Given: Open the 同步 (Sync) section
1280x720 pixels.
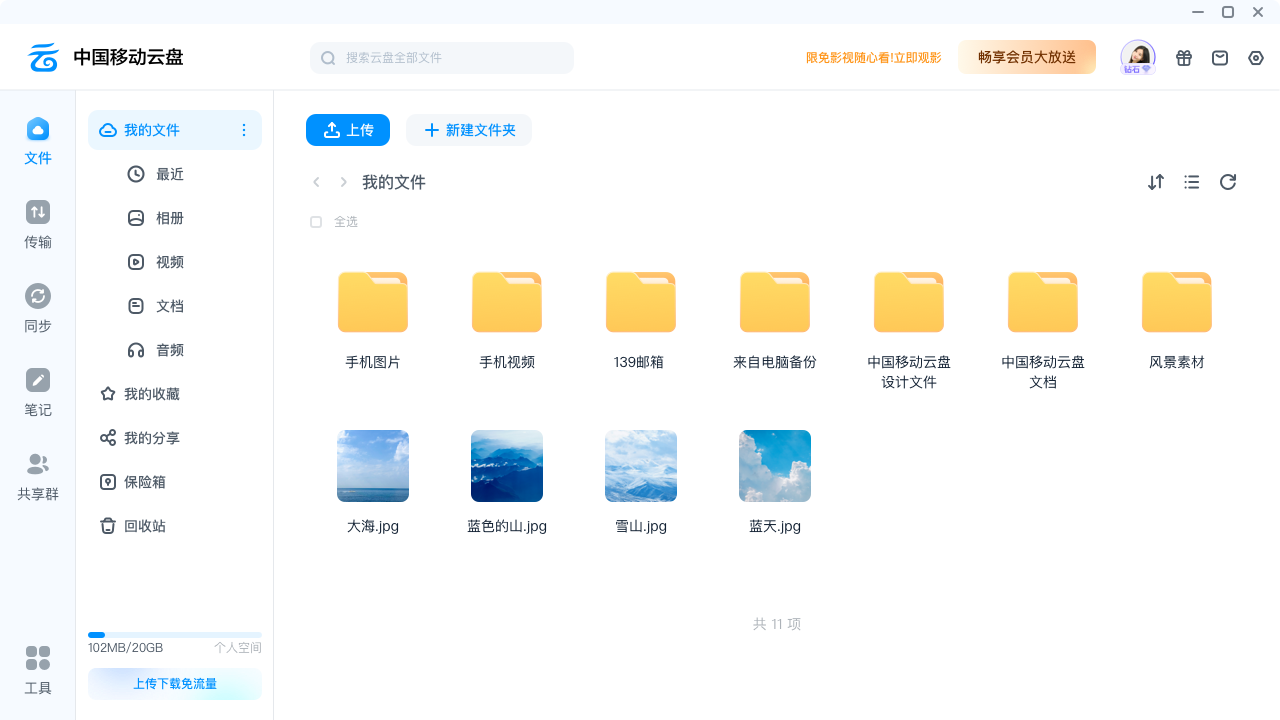Looking at the screenshot, I should click(x=38, y=308).
